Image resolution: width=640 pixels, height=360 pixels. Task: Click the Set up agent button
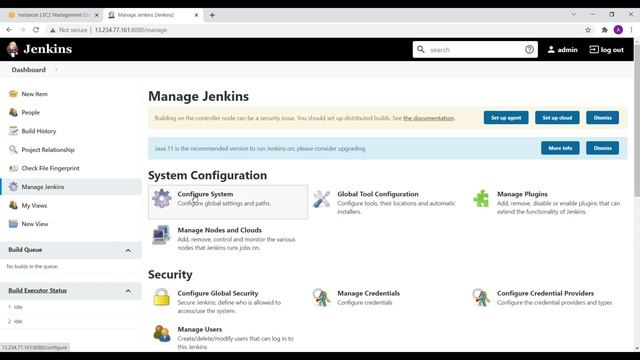click(x=506, y=118)
